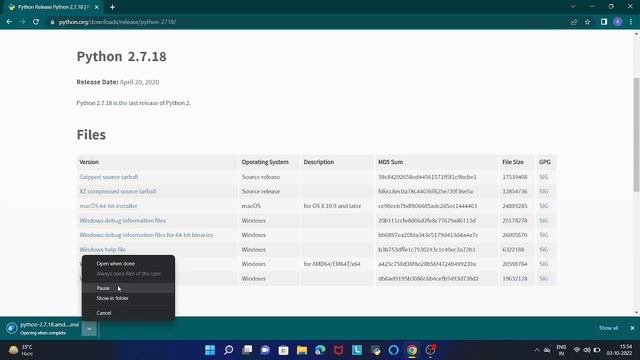This screenshot has height=360, width=640.
Task: Open the blue L app on taskbar
Action: 357,350
